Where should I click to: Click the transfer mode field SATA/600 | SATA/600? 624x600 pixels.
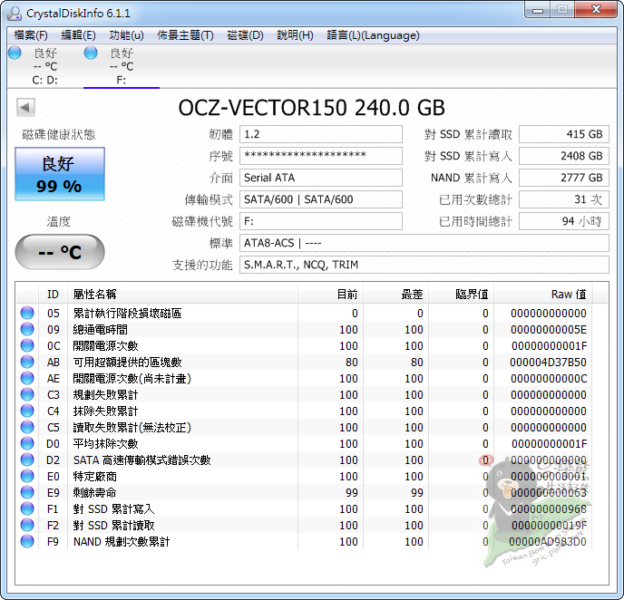[321, 199]
